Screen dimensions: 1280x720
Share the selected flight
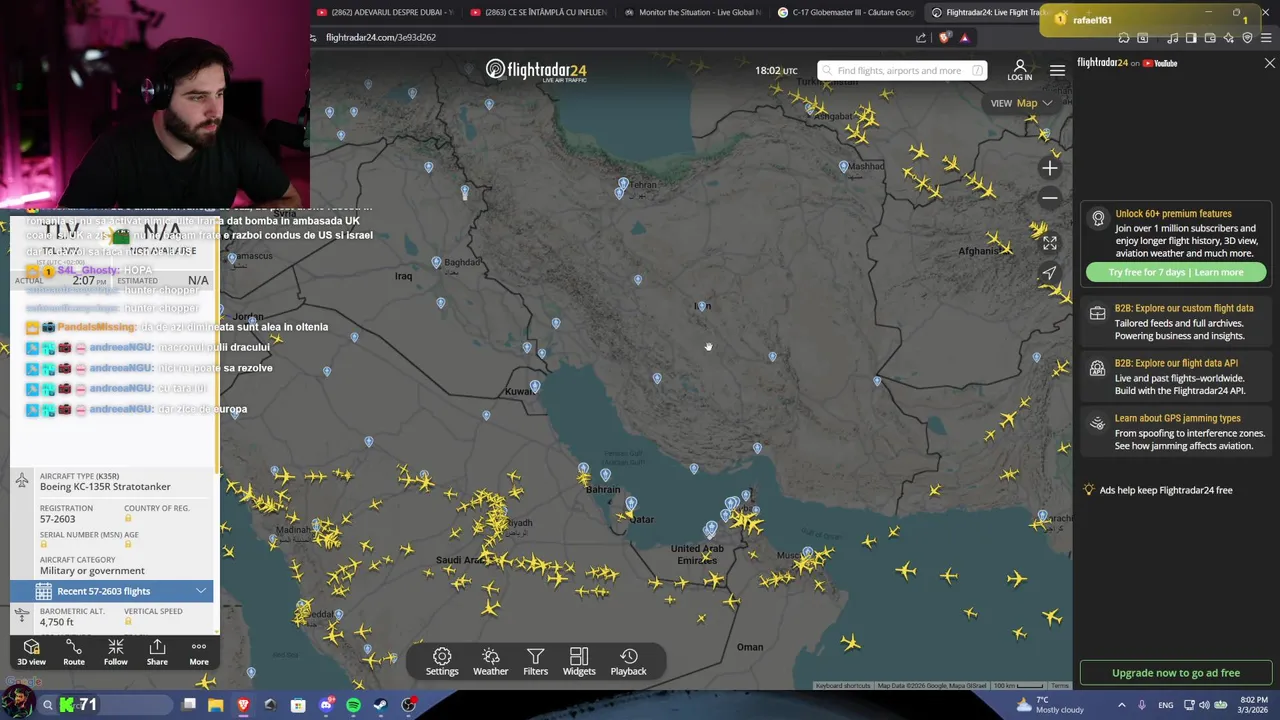(x=157, y=652)
